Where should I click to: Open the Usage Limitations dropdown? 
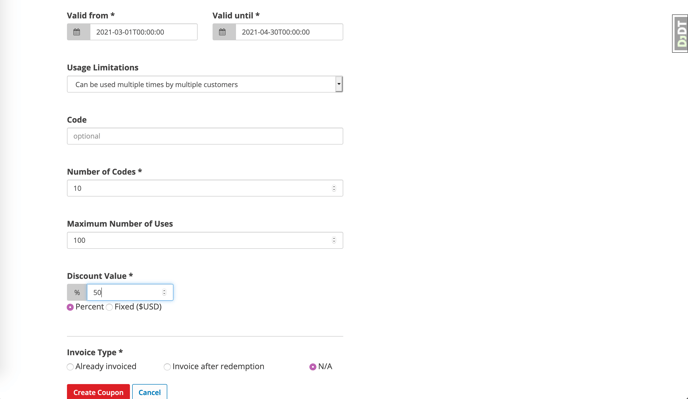pos(205,84)
